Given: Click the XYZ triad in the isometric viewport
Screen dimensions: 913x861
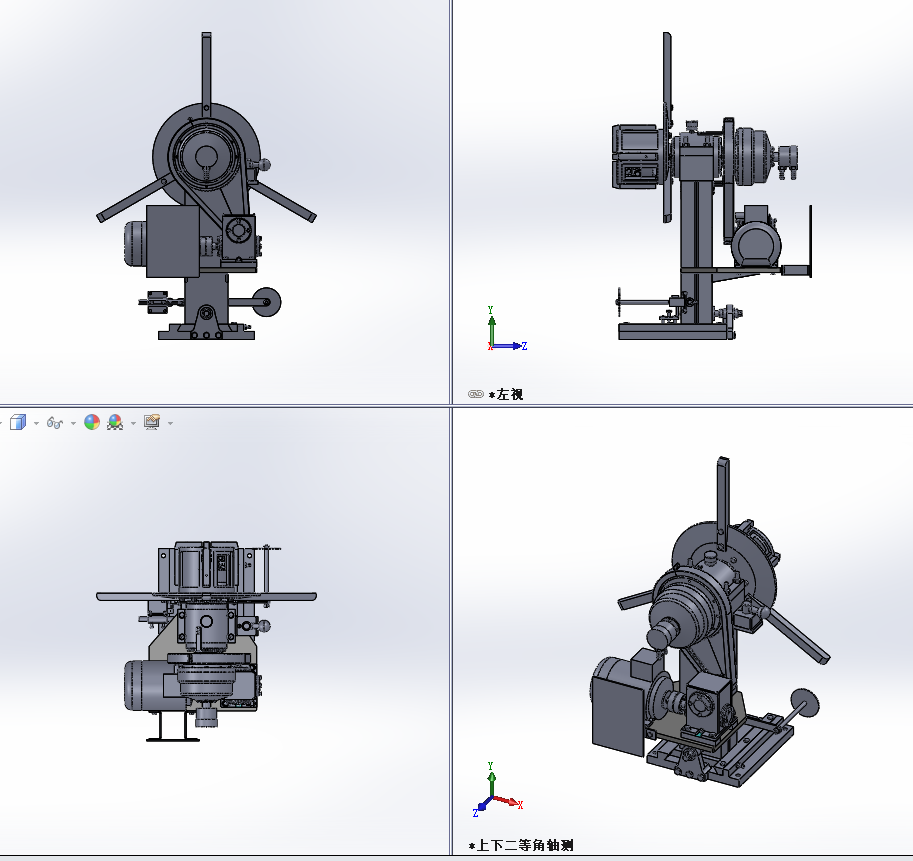Looking at the screenshot, I should (x=497, y=791).
